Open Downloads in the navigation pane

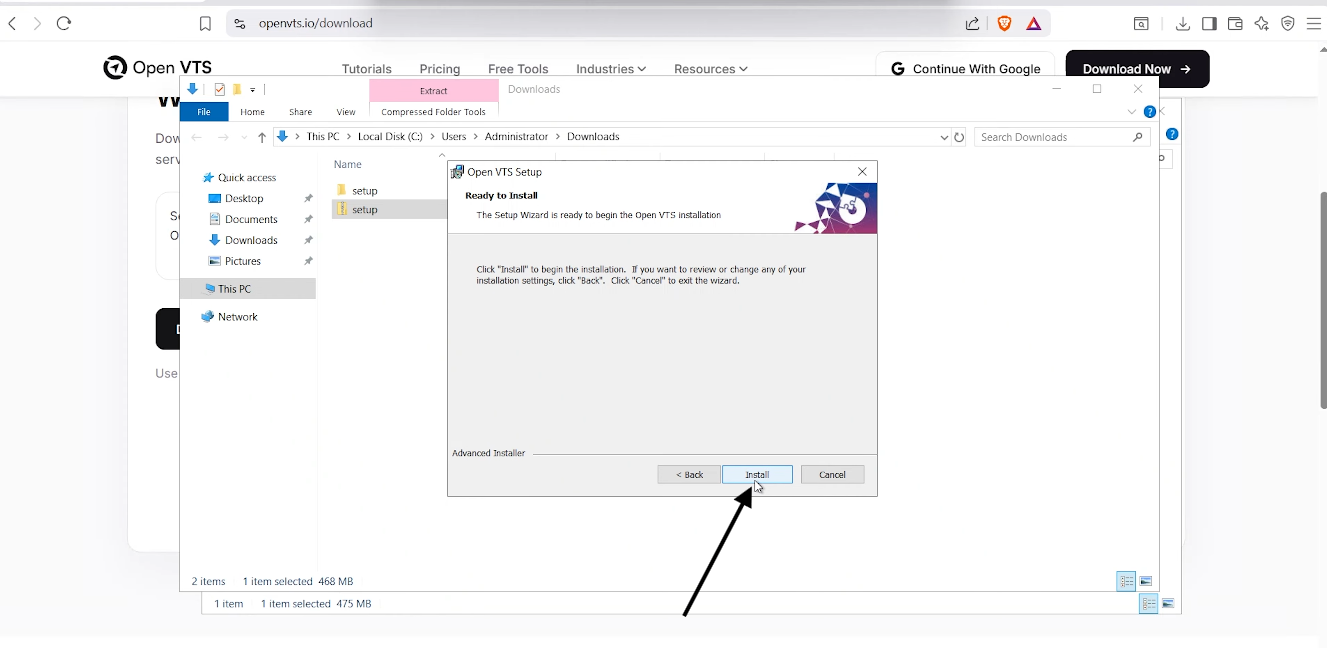coord(251,240)
